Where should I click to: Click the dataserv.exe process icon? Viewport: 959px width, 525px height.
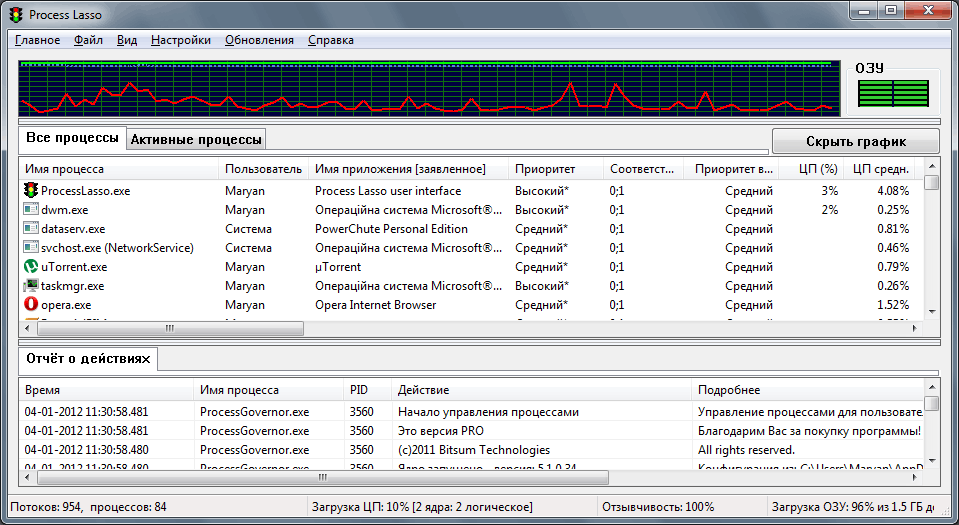click(x=31, y=228)
